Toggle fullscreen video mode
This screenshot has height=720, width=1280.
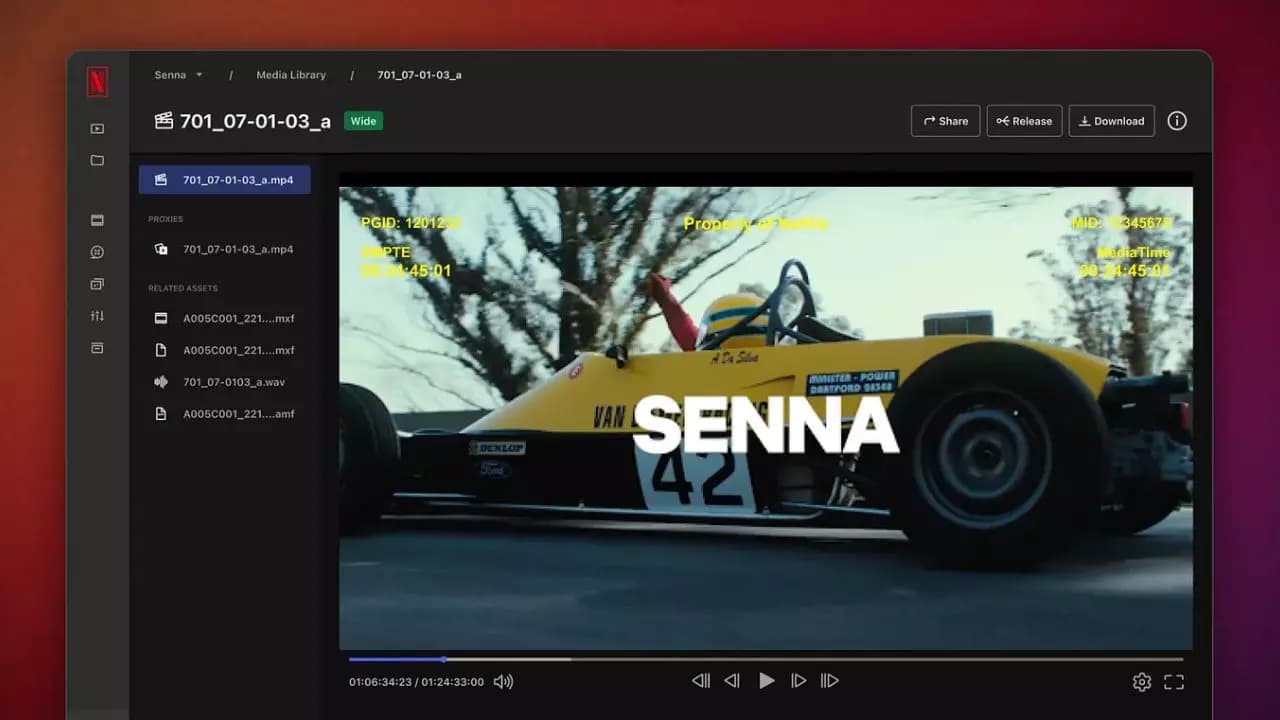[x=1174, y=682]
